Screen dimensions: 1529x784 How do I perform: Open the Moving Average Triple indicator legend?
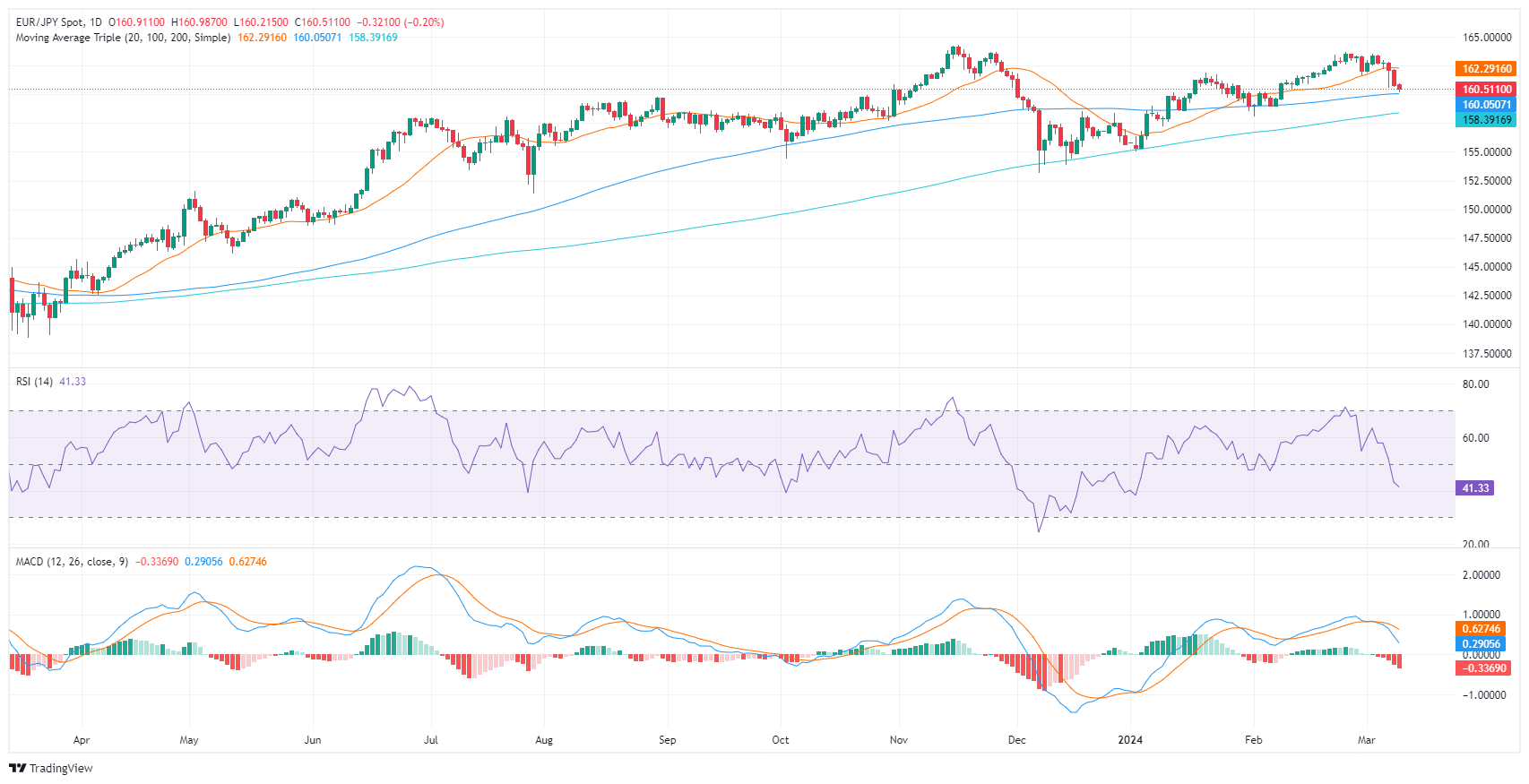click(x=123, y=38)
